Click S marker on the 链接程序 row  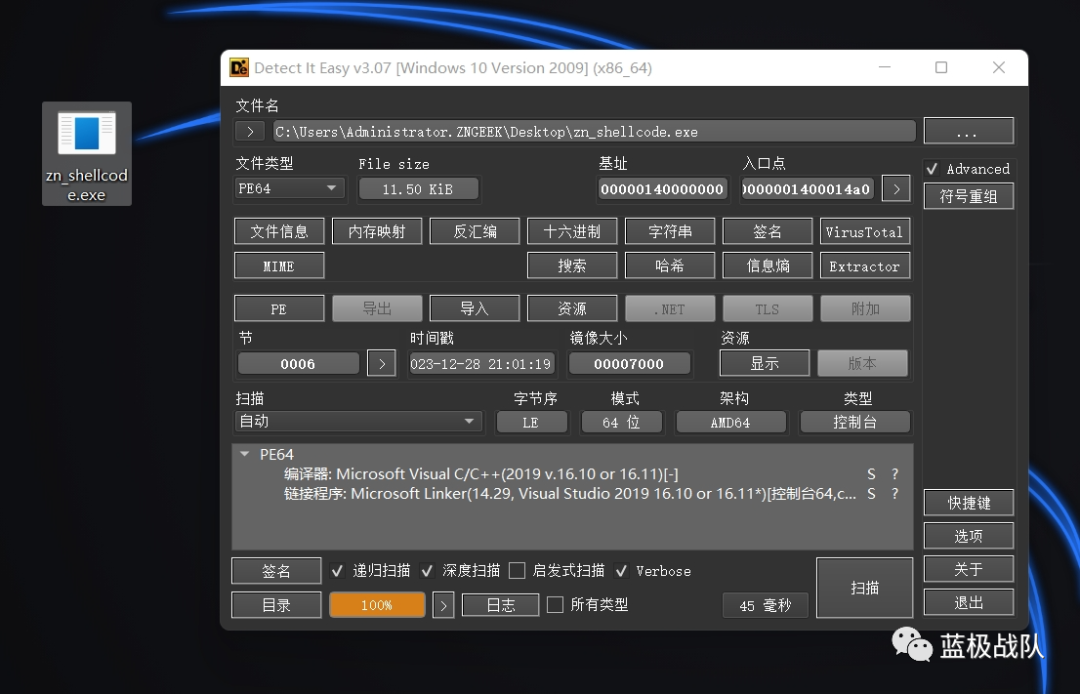(x=871, y=494)
